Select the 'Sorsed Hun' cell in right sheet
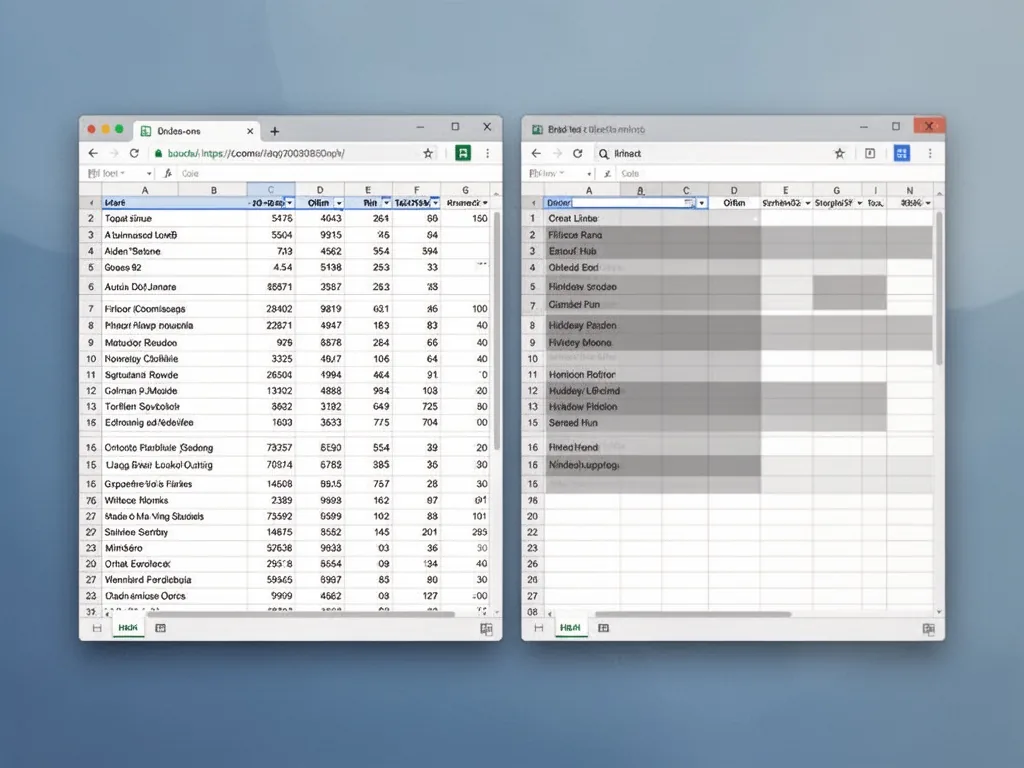Image resolution: width=1024 pixels, height=768 pixels. tap(583, 423)
